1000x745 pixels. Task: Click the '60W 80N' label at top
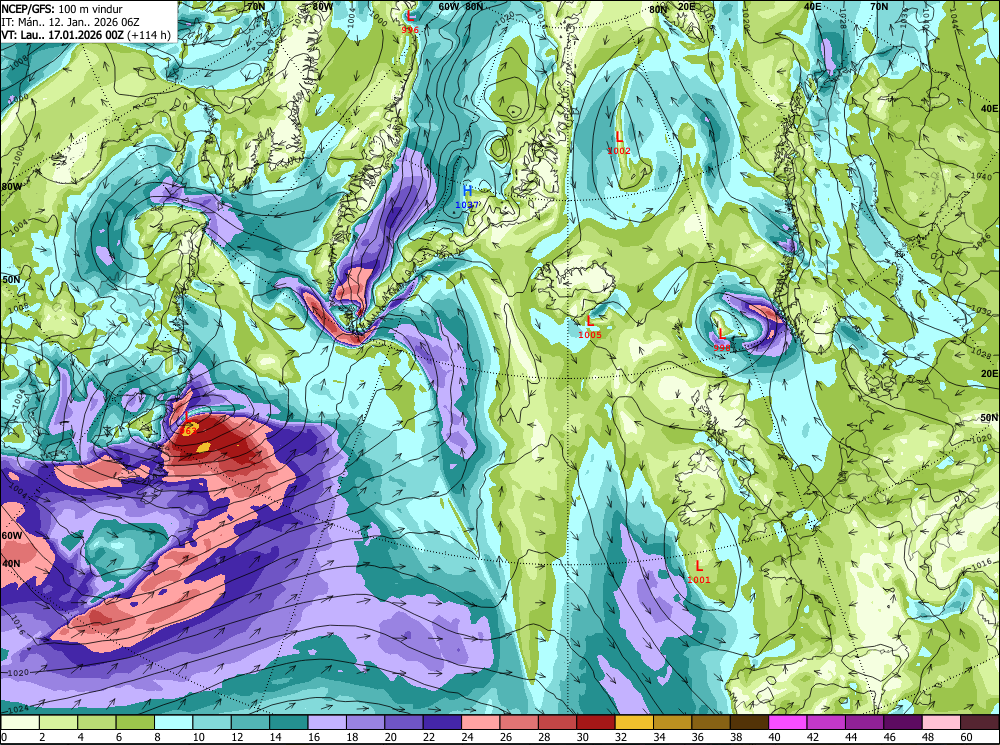pos(460,6)
